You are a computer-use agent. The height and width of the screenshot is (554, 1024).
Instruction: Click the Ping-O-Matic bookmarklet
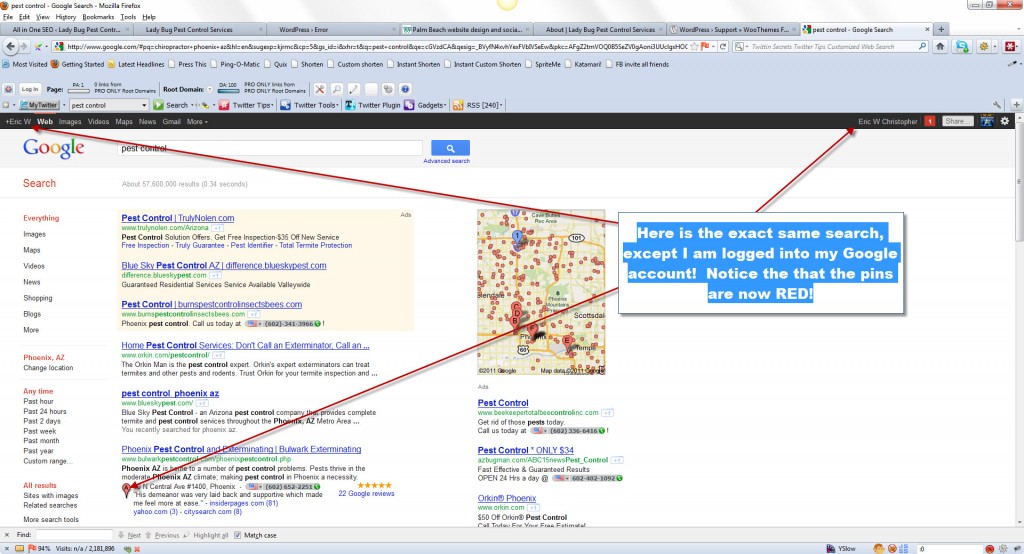click(234, 65)
